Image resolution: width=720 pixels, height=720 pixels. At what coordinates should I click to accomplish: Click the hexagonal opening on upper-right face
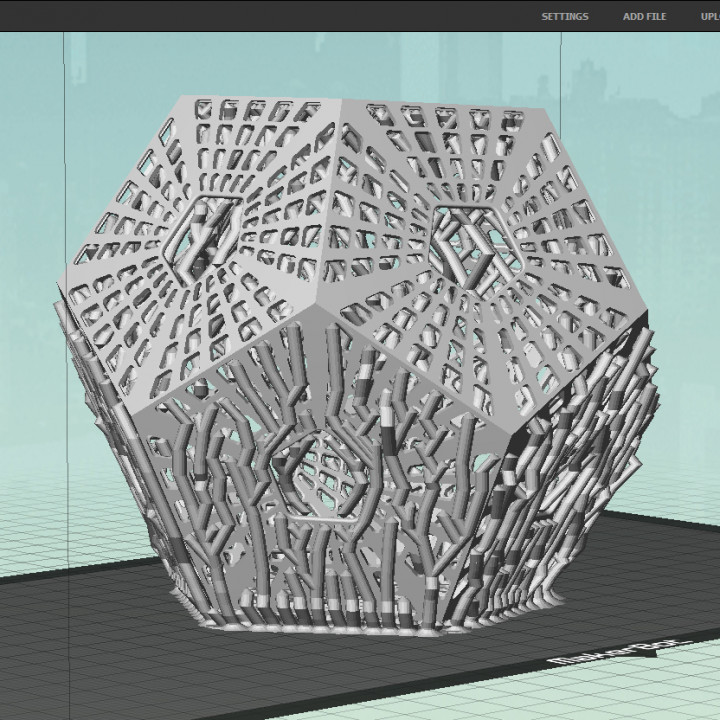[x=470, y=243]
